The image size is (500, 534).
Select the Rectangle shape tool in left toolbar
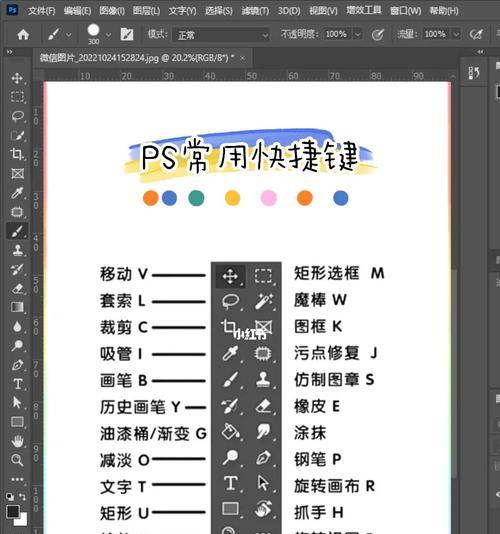tap(17, 422)
